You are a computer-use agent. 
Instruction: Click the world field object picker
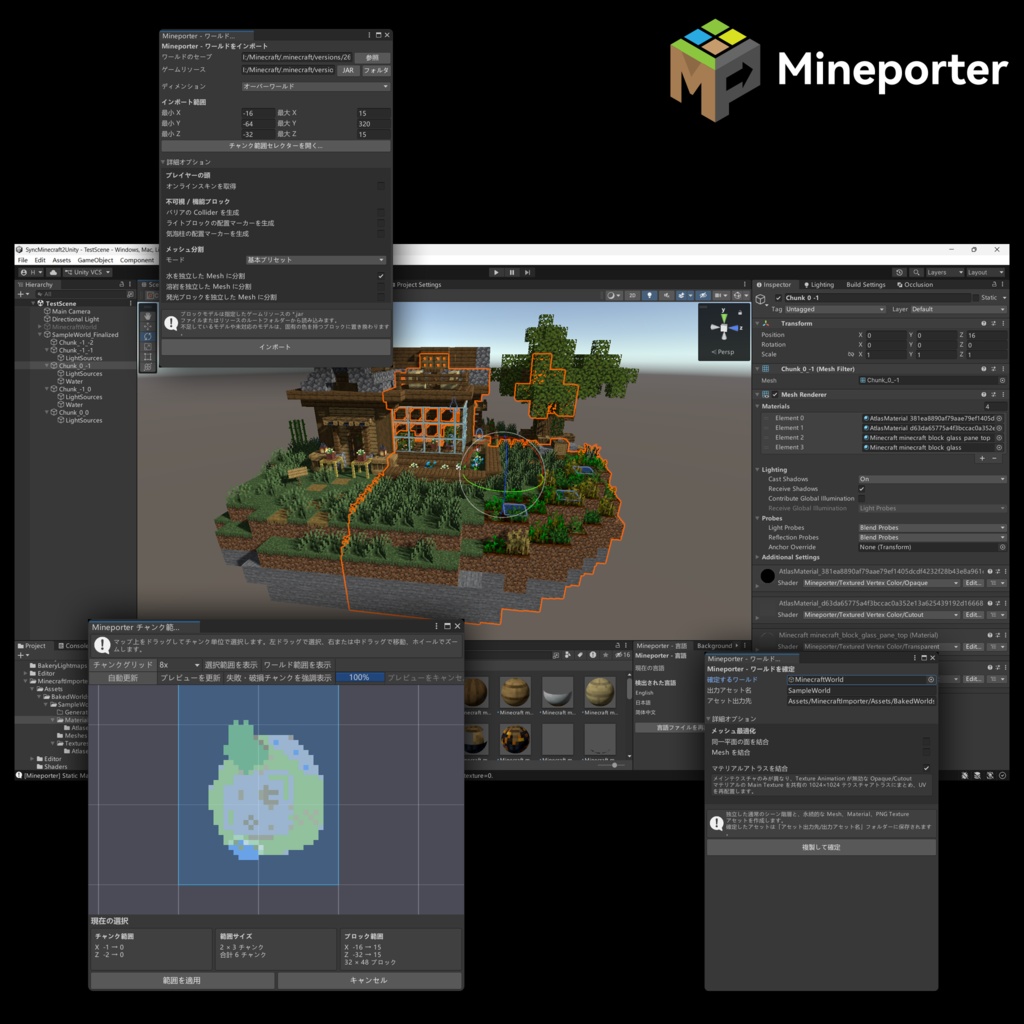tap(931, 680)
